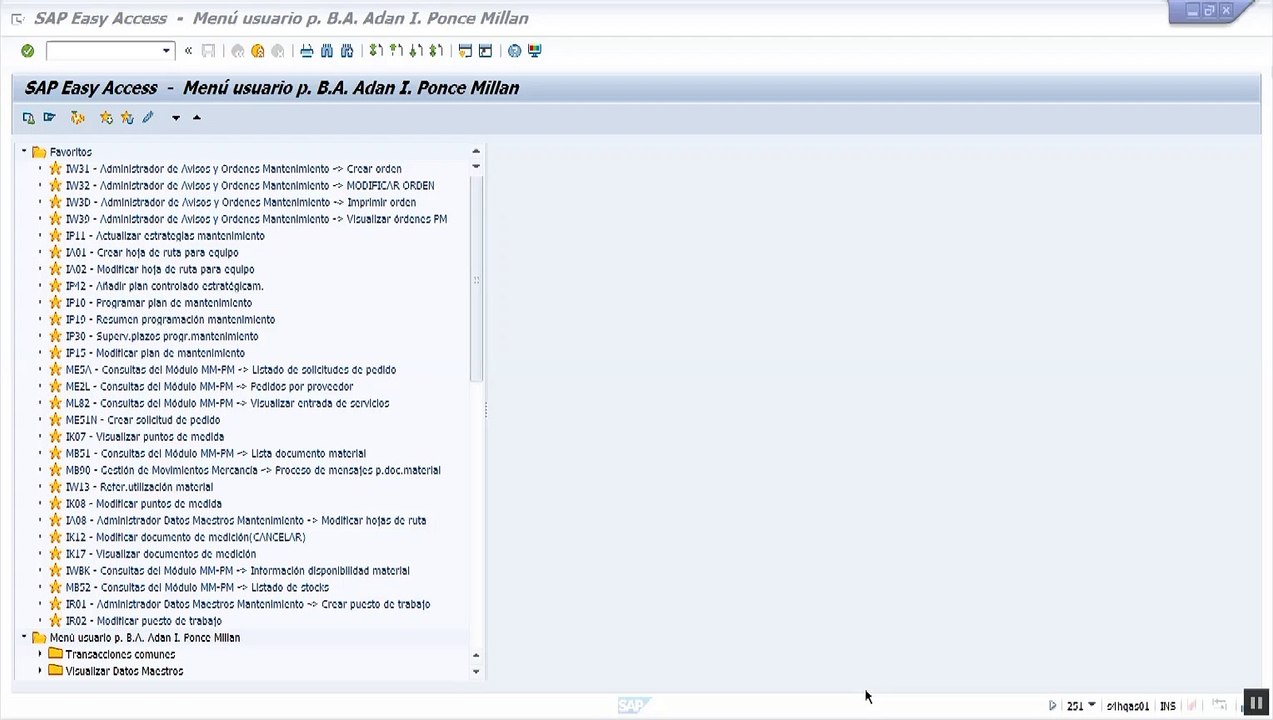
Task: Click the pause button overlay
Action: point(1257,703)
